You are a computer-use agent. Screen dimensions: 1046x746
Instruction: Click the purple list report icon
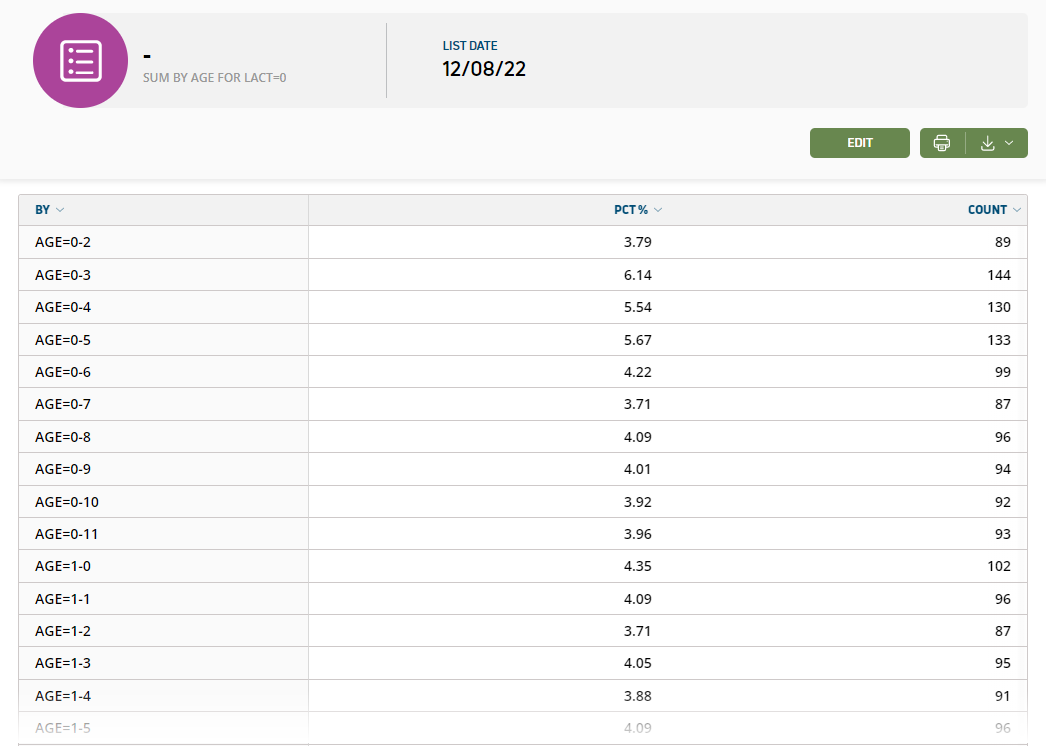80,60
